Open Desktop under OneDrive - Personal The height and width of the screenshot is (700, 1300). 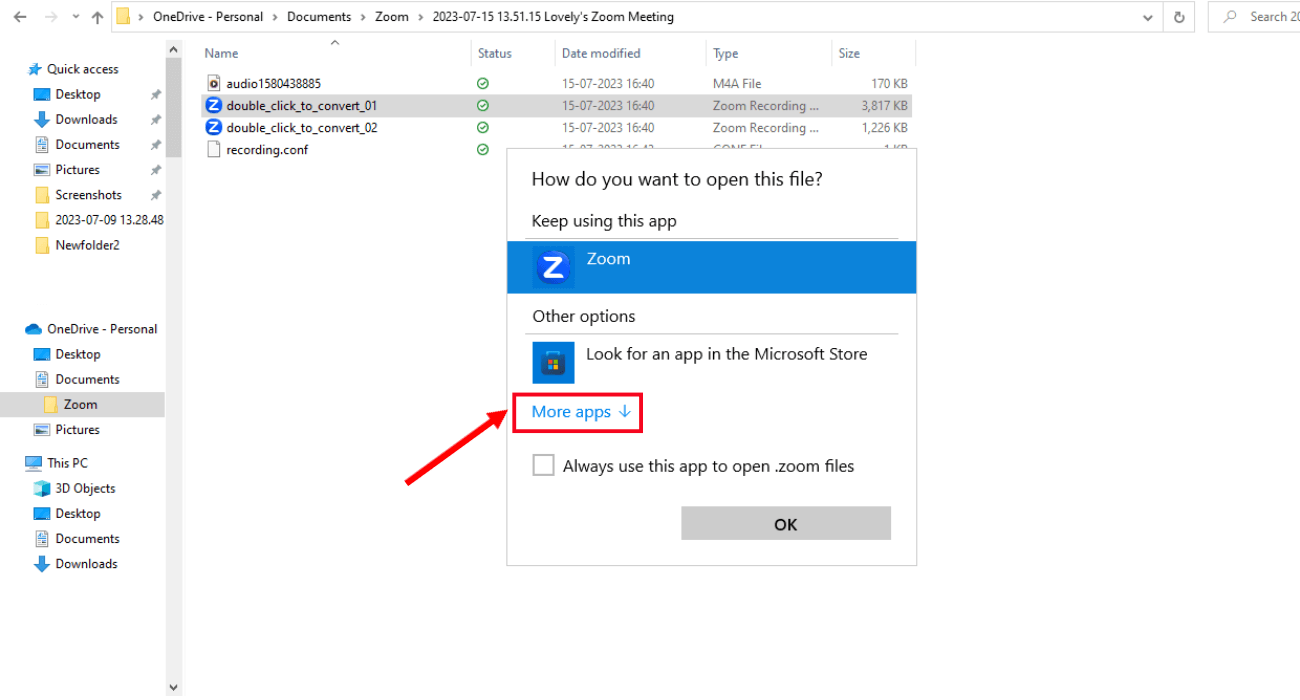click(78, 354)
